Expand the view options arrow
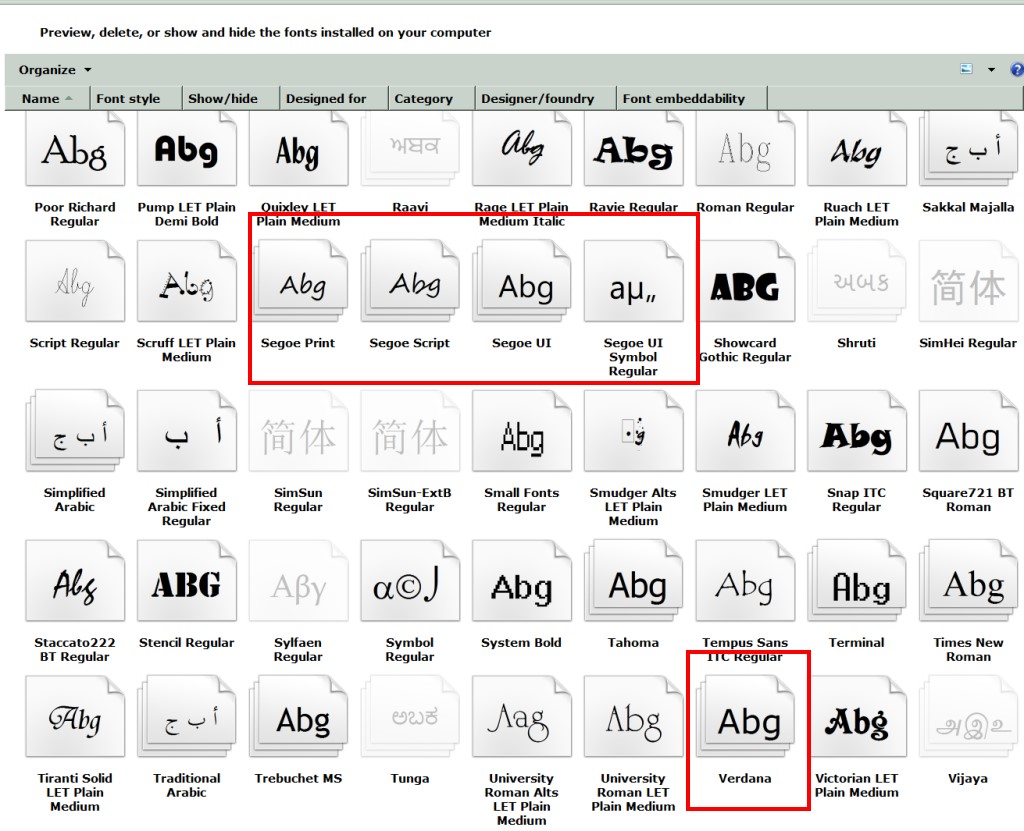1024x831 pixels. pos(991,69)
